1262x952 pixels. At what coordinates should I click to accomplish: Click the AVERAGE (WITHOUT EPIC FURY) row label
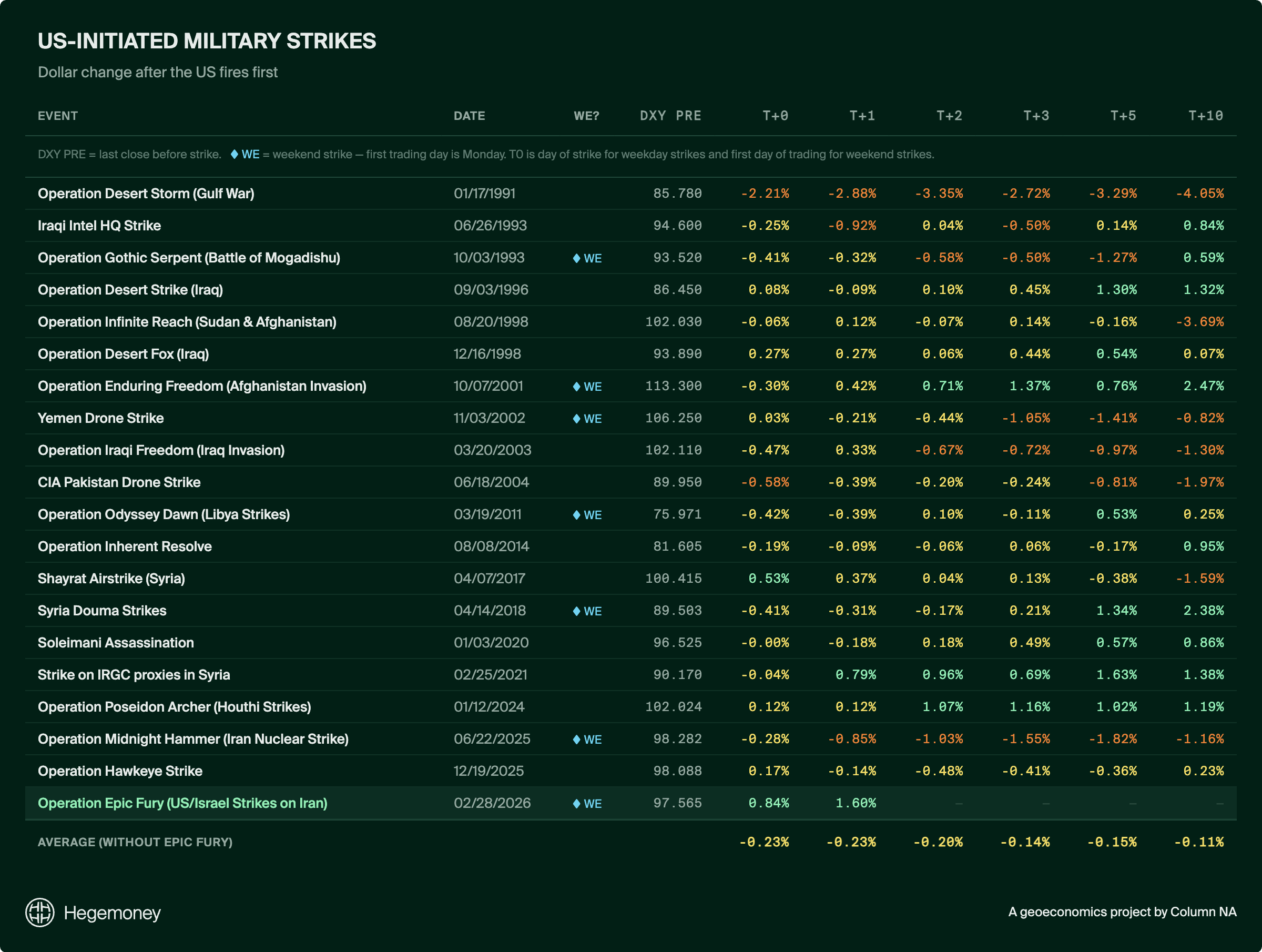pyautogui.click(x=135, y=842)
